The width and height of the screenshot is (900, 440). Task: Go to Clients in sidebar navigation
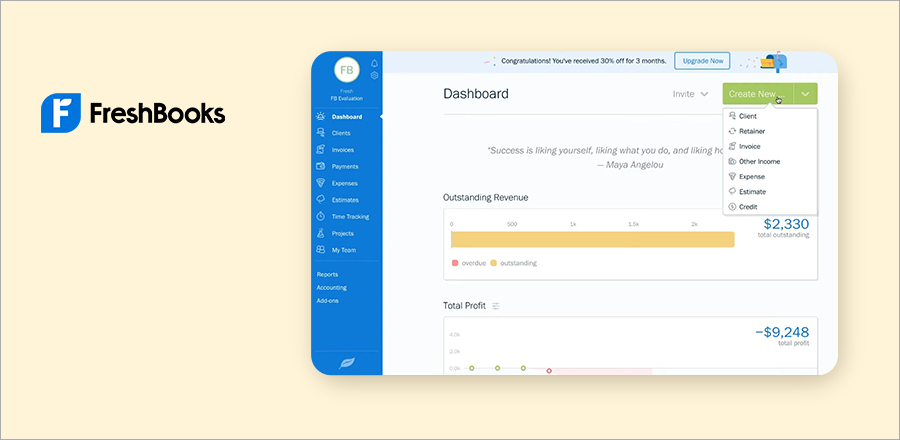tap(341, 133)
